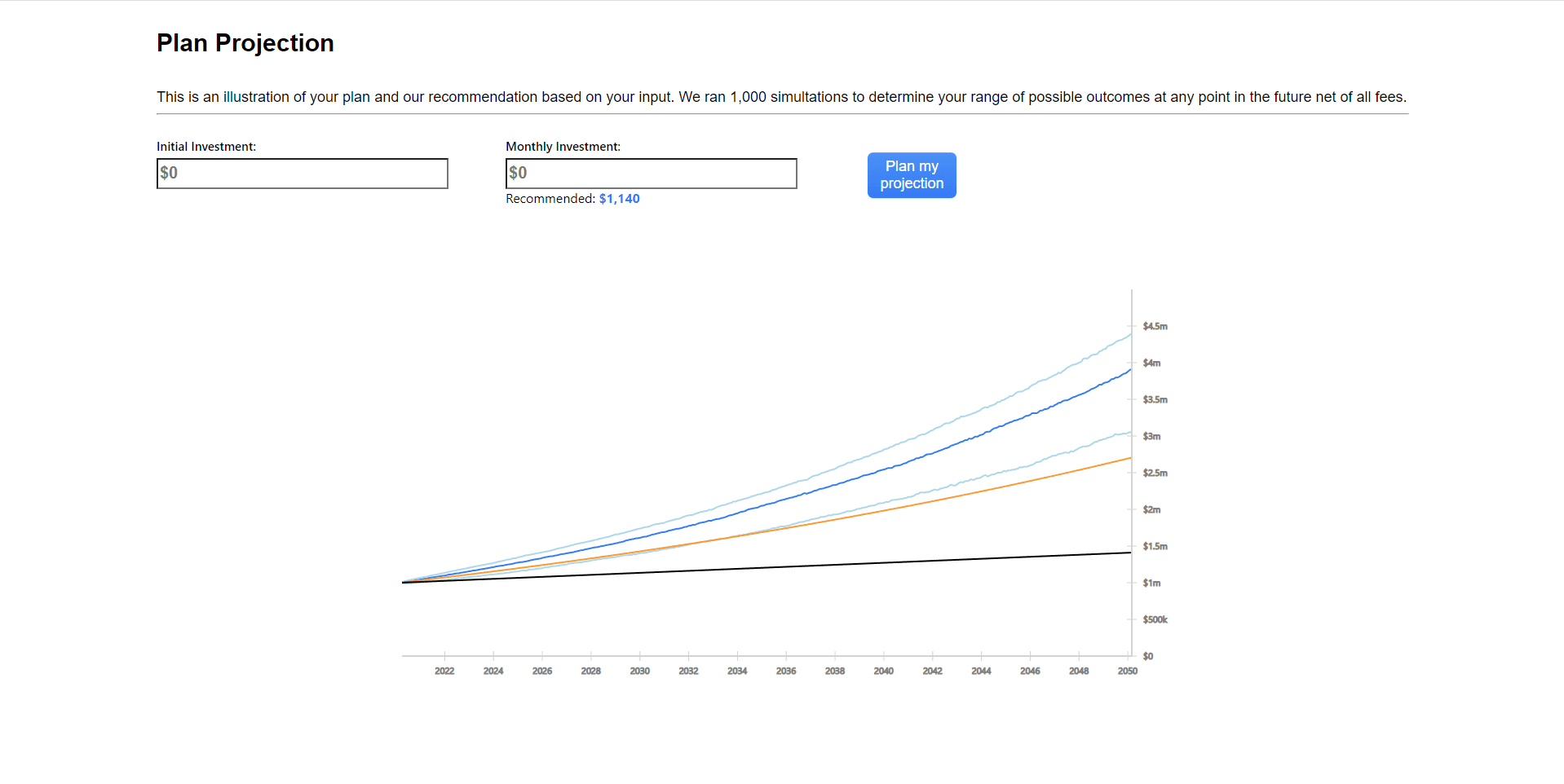Click the 2048 x-axis label
1564x784 pixels.
click(1079, 671)
